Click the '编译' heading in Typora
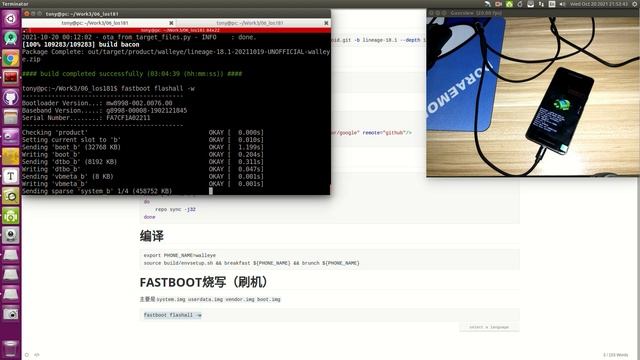Screen dimensions: 640x360 [x=152, y=236]
